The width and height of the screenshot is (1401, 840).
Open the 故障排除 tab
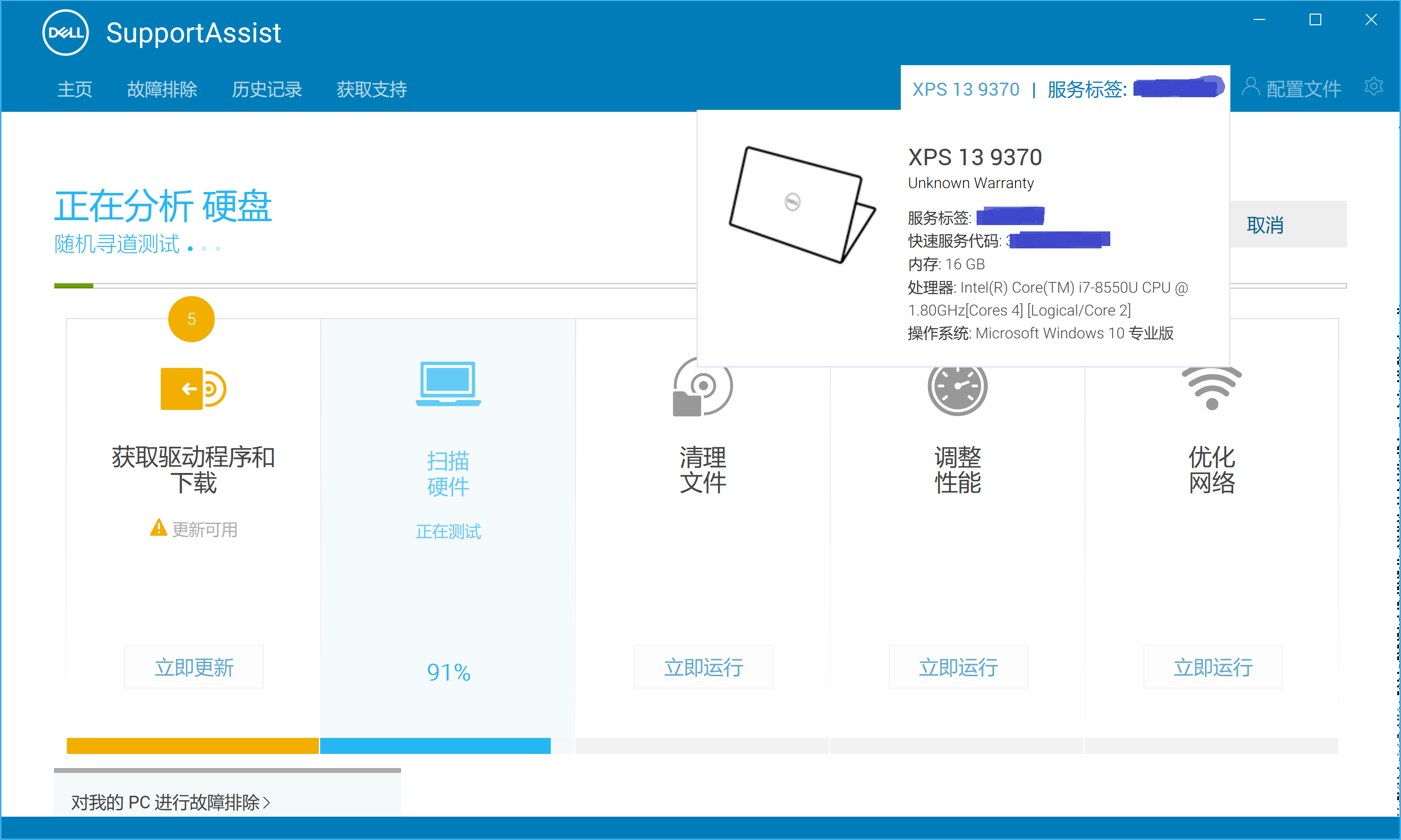[162, 89]
